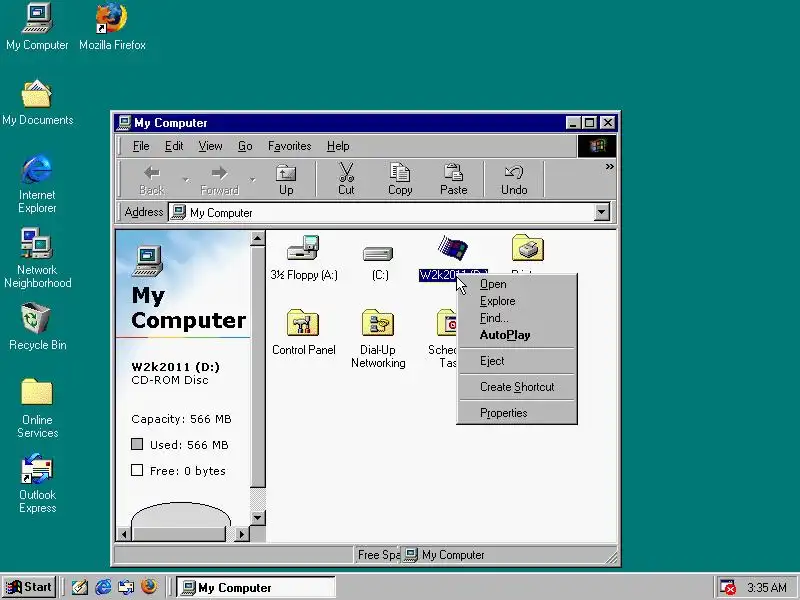Click the system tray error icon
Viewport: 800px width, 600px height.
click(727, 587)
